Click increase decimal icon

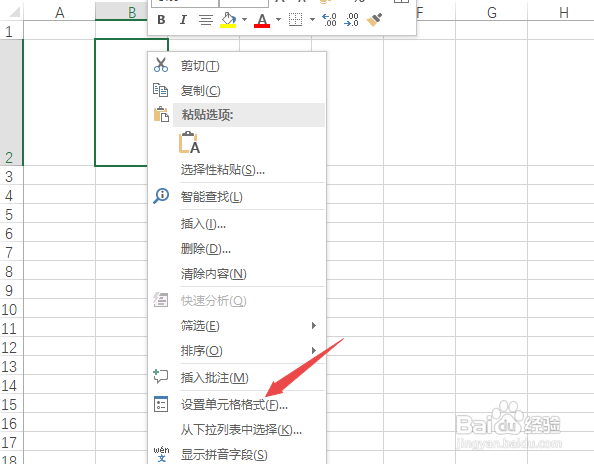tap(329, 19)
